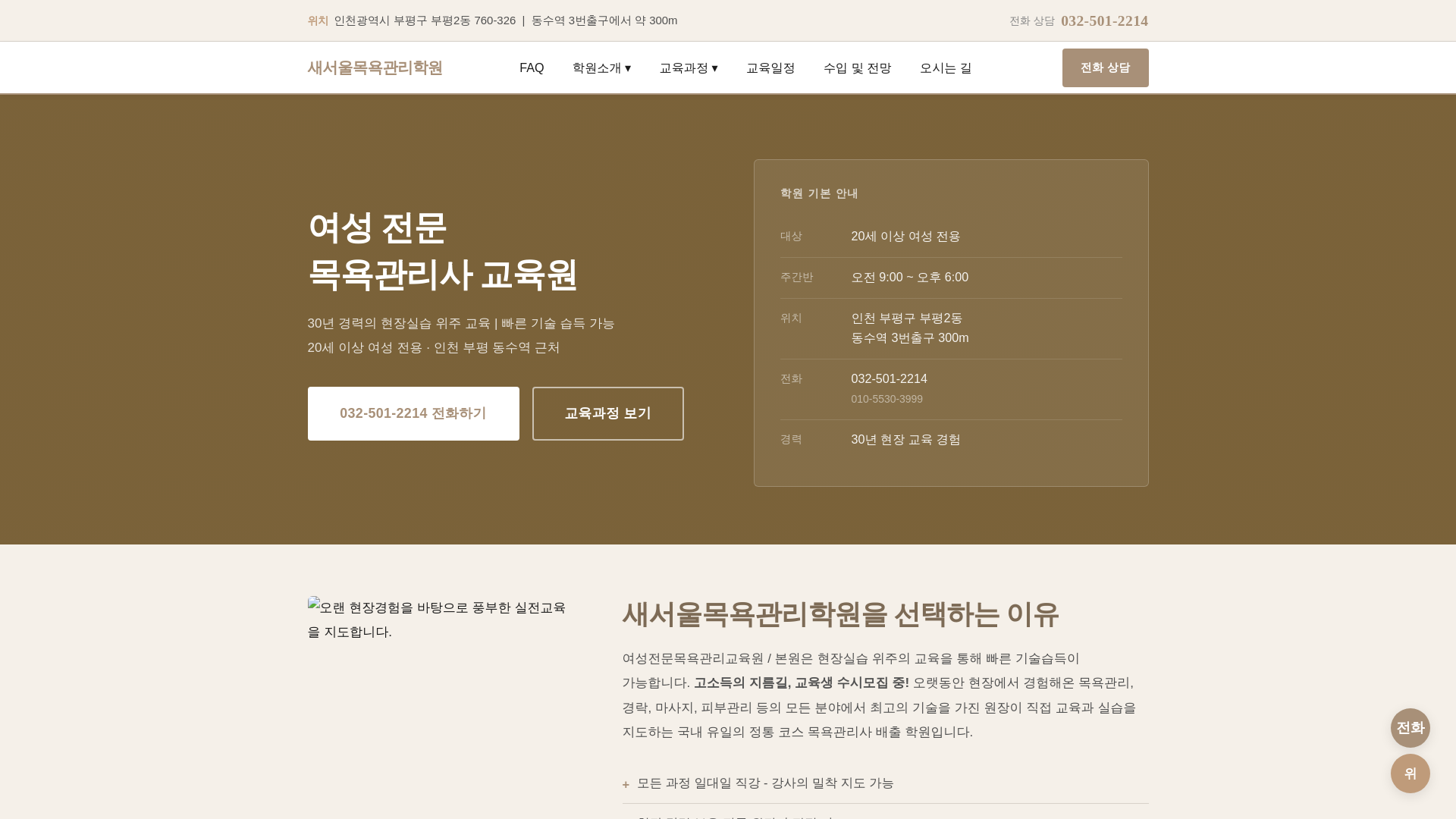Image resolution: width=1456 pixels, height=819 pixels.
Task: Open the FAQ menu item
Action: point(532,68)
